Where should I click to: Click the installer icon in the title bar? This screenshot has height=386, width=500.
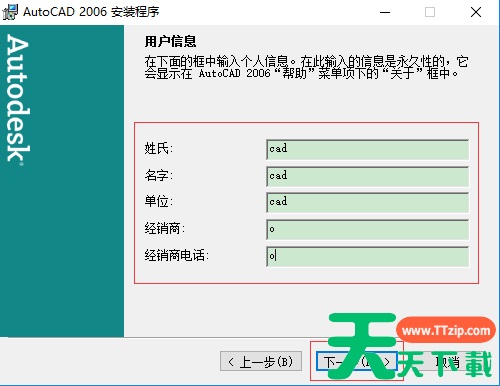10,12
